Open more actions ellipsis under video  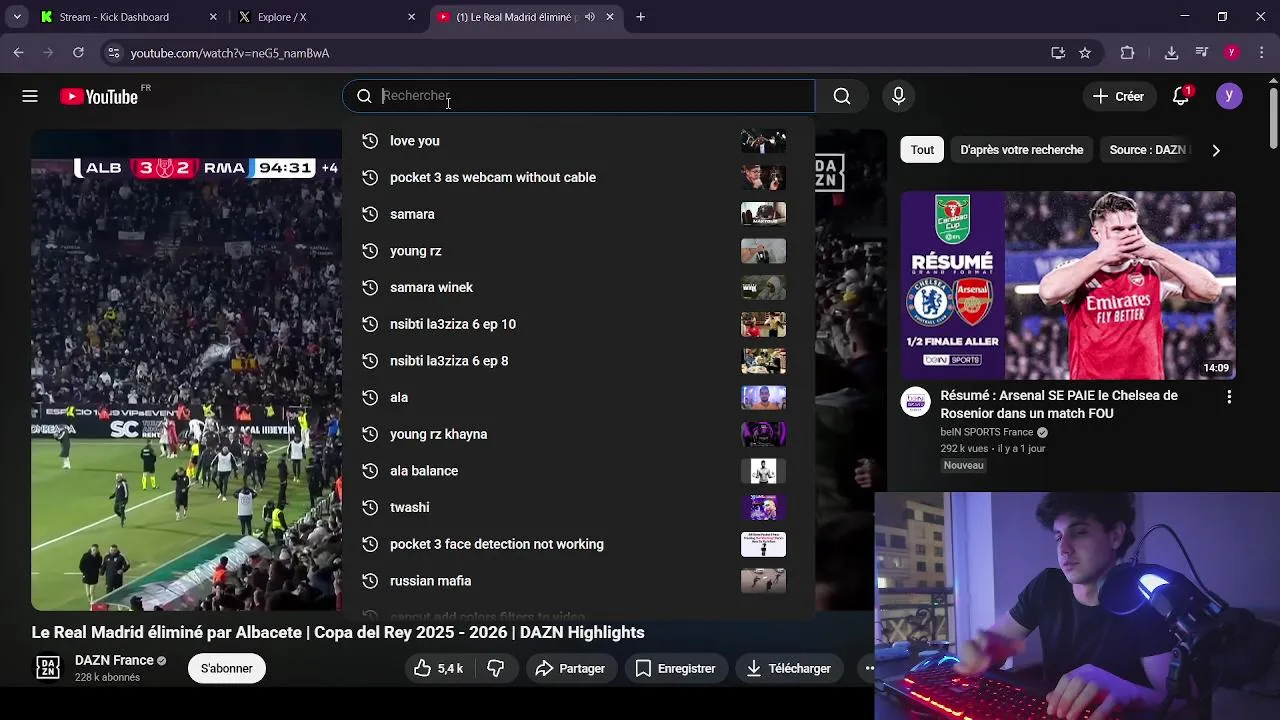pyautogui.click(x=869, y=668)
